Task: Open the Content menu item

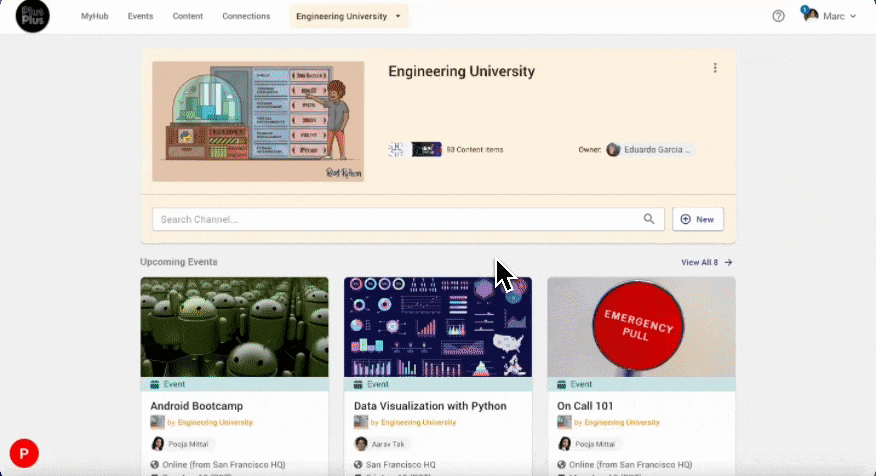Action: (188, 16)
